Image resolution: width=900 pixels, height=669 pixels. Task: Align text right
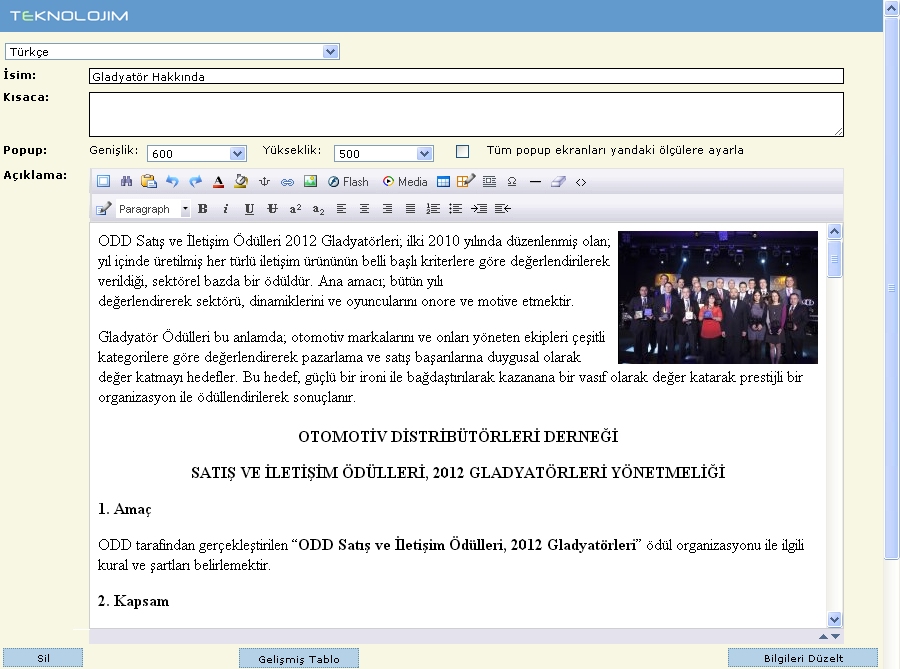click(x=387, y=209)
